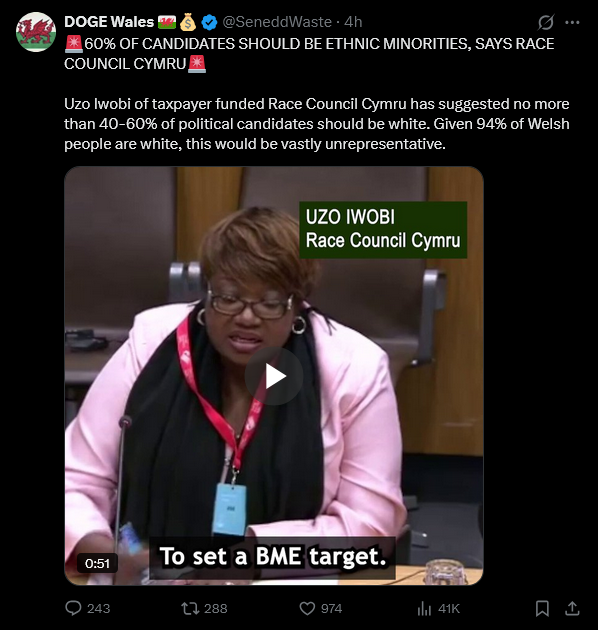Screen dimensions: 598x630
Task: Click the 288 reposts count
Action: [216, 609]
